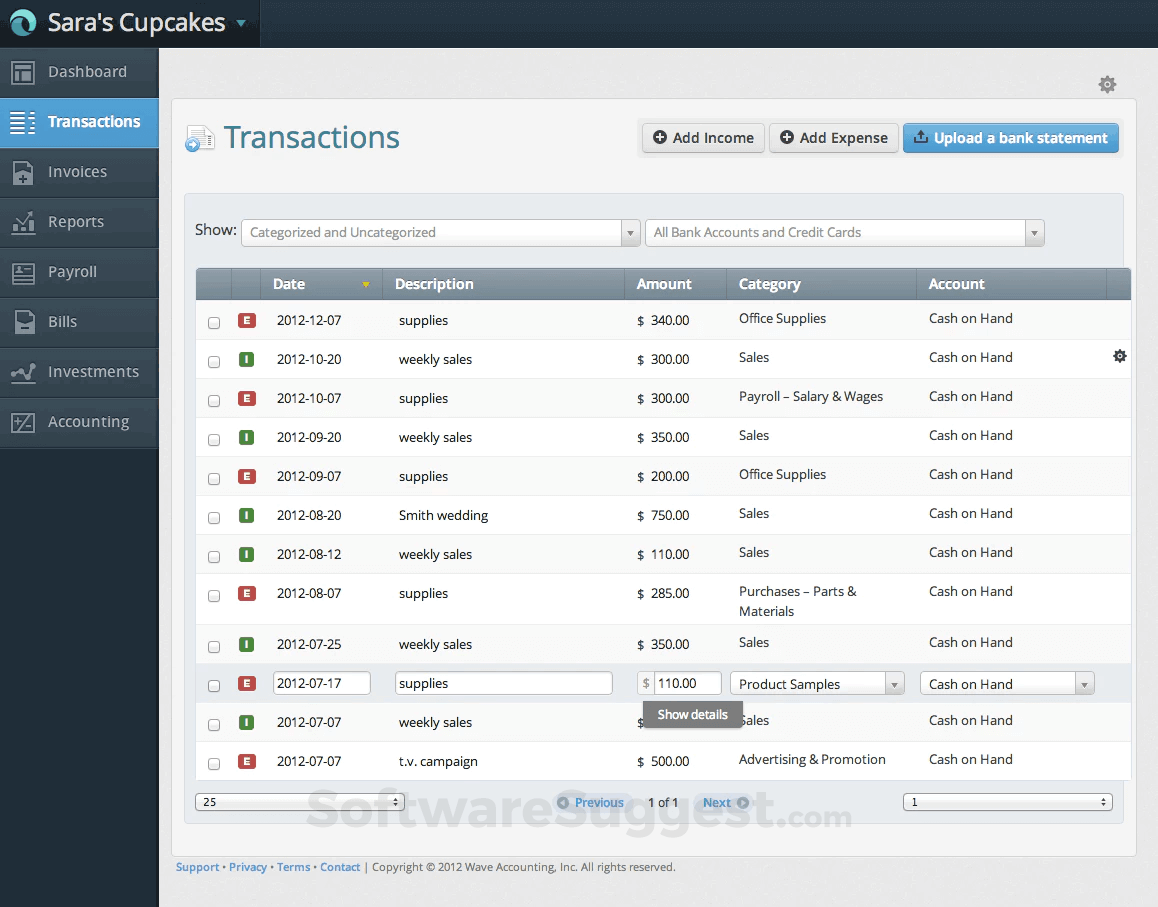Viewport: 1158px width, 907px height.
Task: Click the supplies description input field
Action: [503, 683]
